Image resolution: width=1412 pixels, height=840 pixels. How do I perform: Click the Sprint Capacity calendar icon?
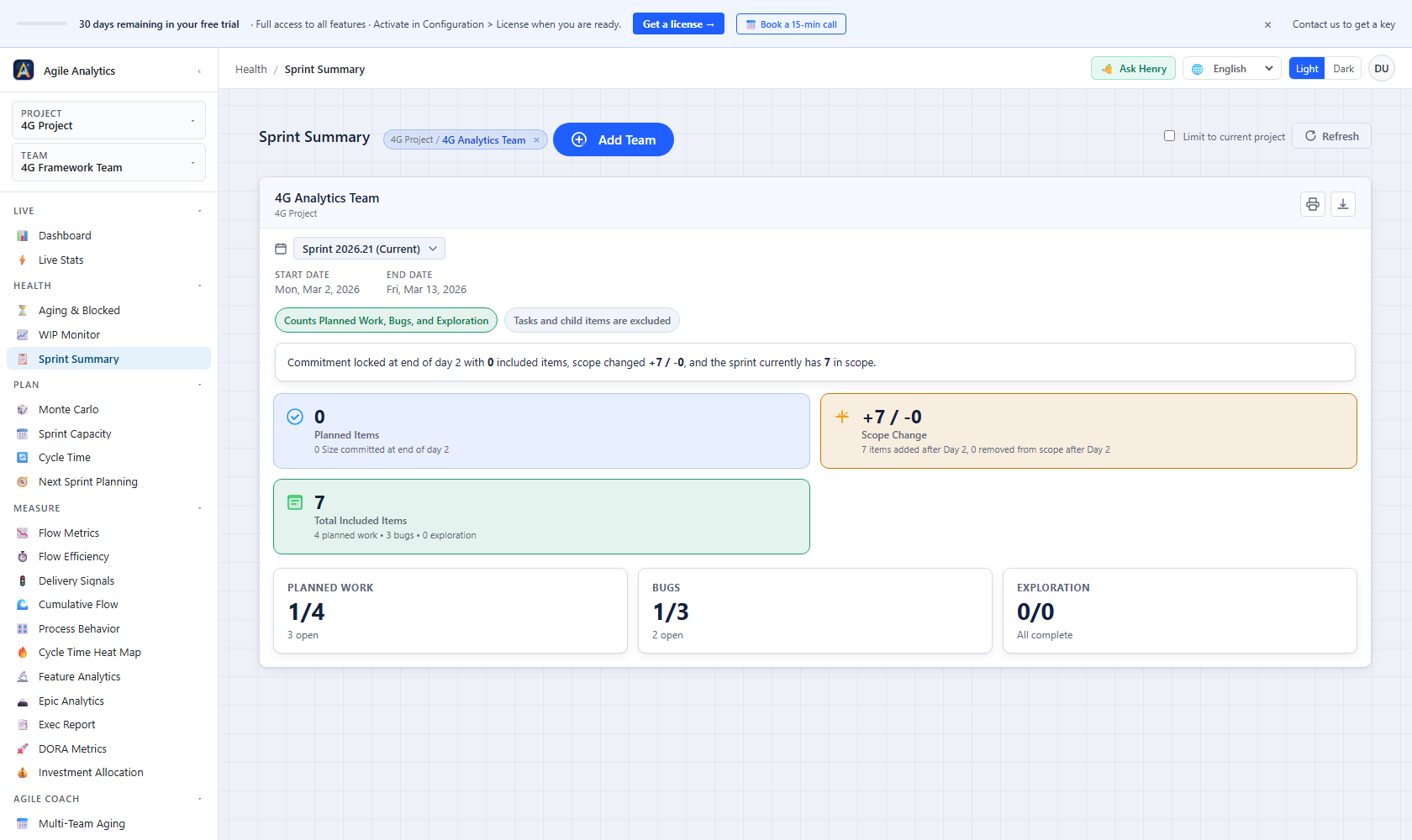(23, 434)
